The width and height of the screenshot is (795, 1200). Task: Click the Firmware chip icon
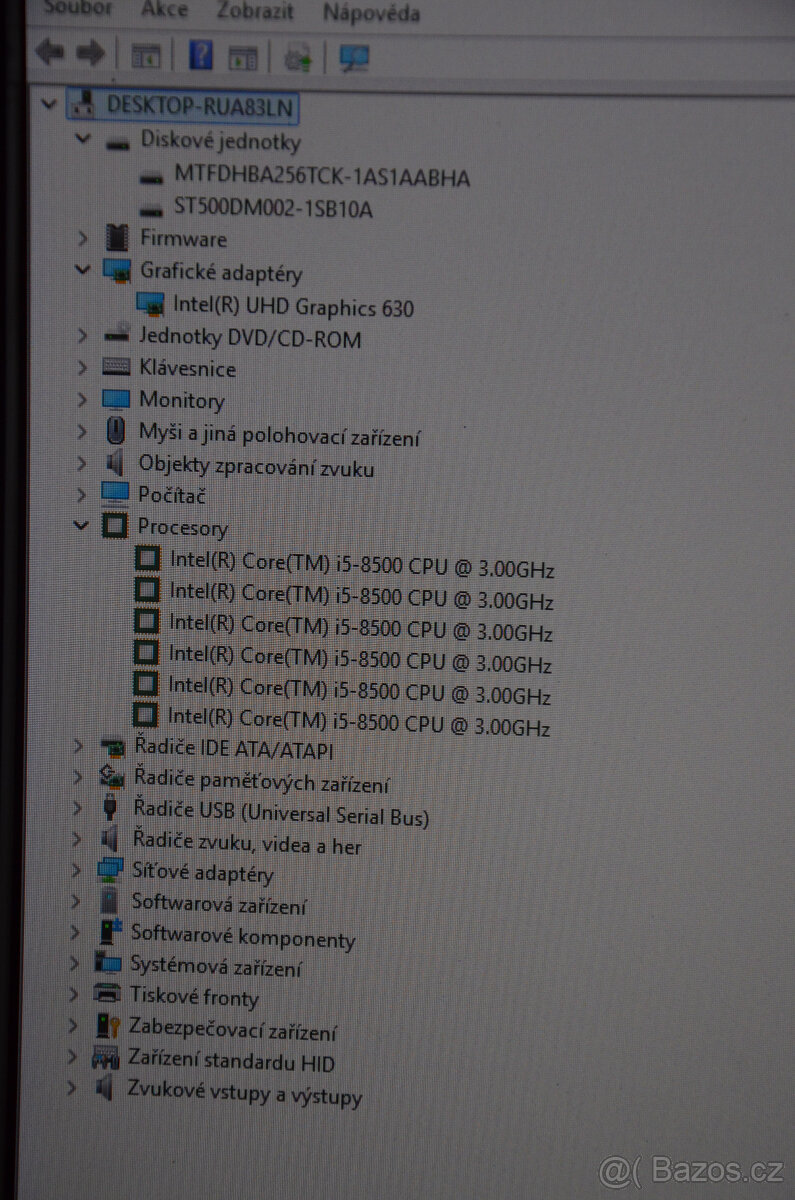(118, 238)
